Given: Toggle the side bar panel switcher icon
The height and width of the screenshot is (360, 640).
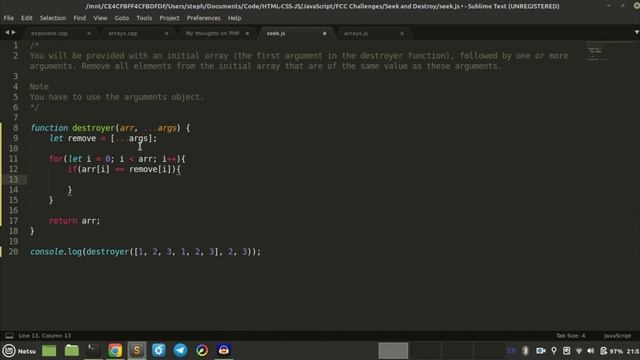Looking at the screenshot, I should (9, 336).
